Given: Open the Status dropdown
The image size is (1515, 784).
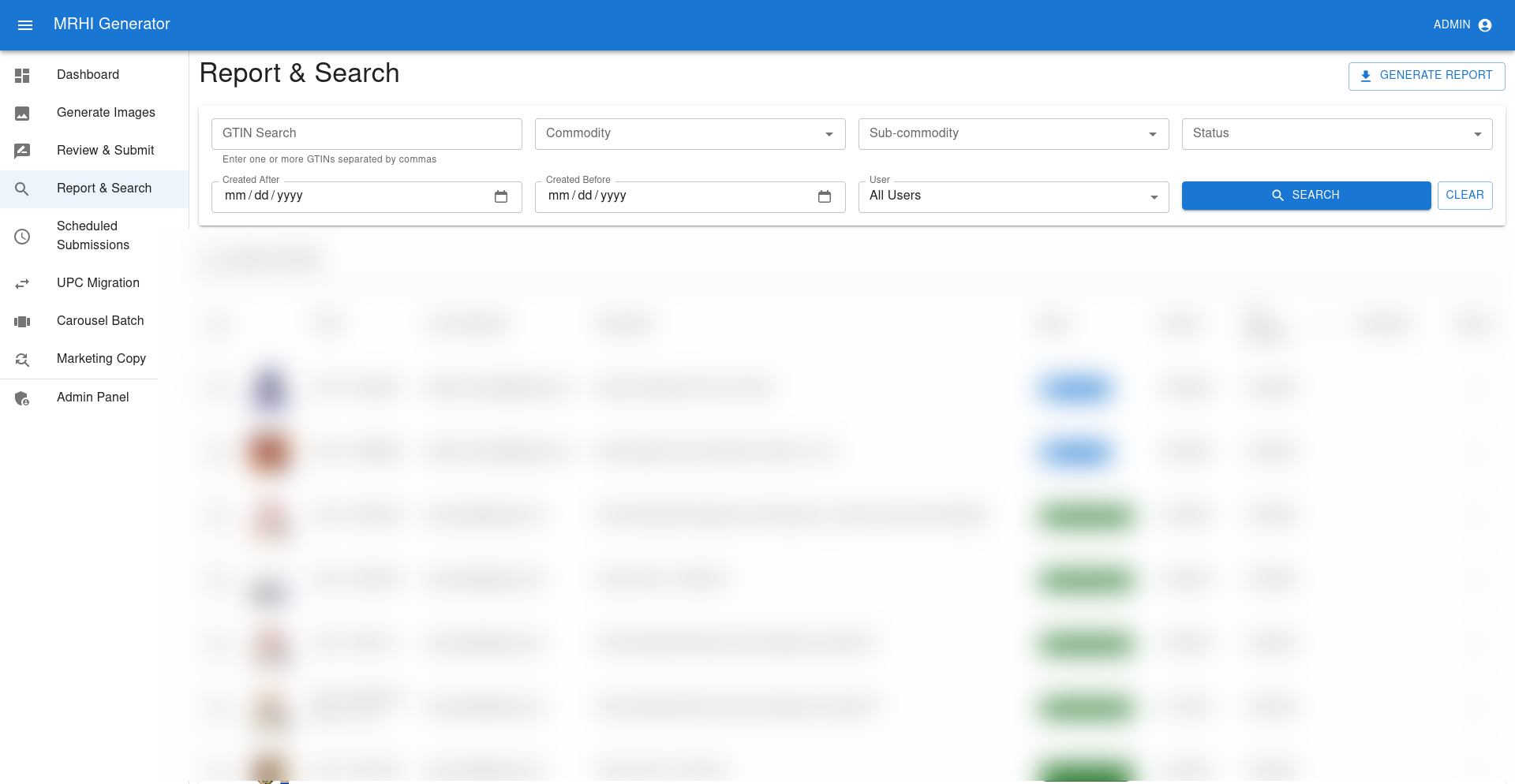Looking at the screenshot, I should pyautogui.click(x=1479, y=133).
